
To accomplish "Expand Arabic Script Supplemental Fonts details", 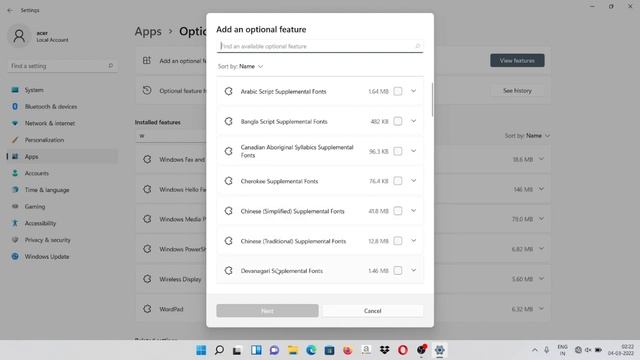I will coord(413,91).
